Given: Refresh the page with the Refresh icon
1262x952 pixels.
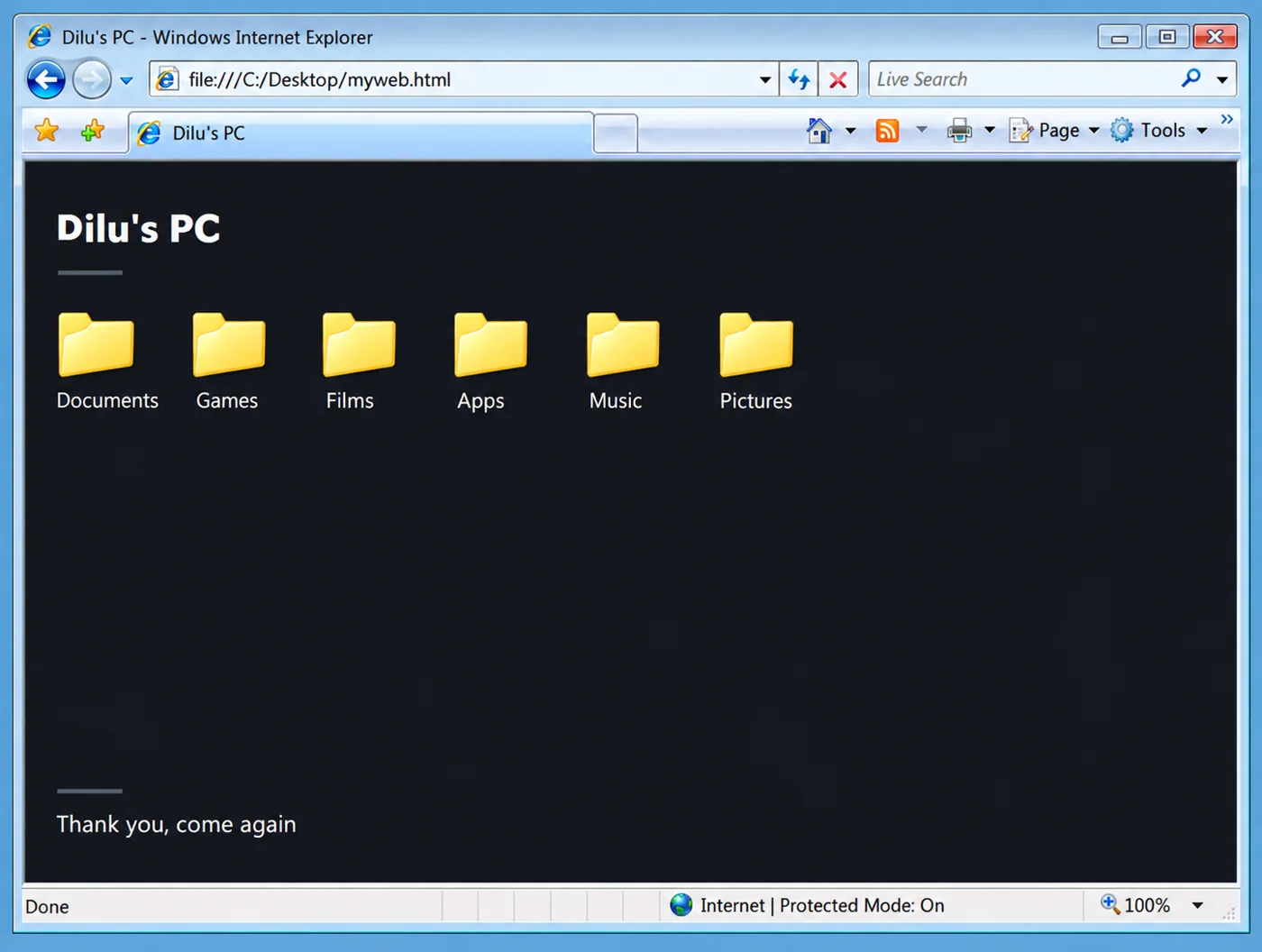Looking at the screenshot, I should (800, 79).
